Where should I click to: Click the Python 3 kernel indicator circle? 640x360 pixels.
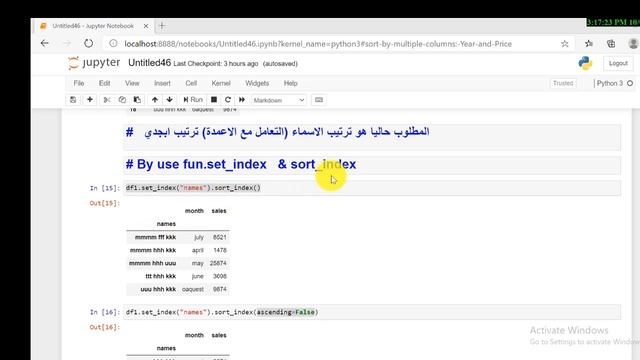point(630,83)
